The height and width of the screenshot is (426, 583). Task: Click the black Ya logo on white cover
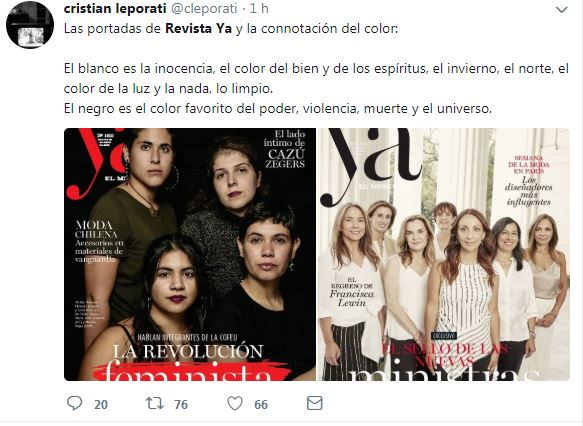tap(370, 167)
